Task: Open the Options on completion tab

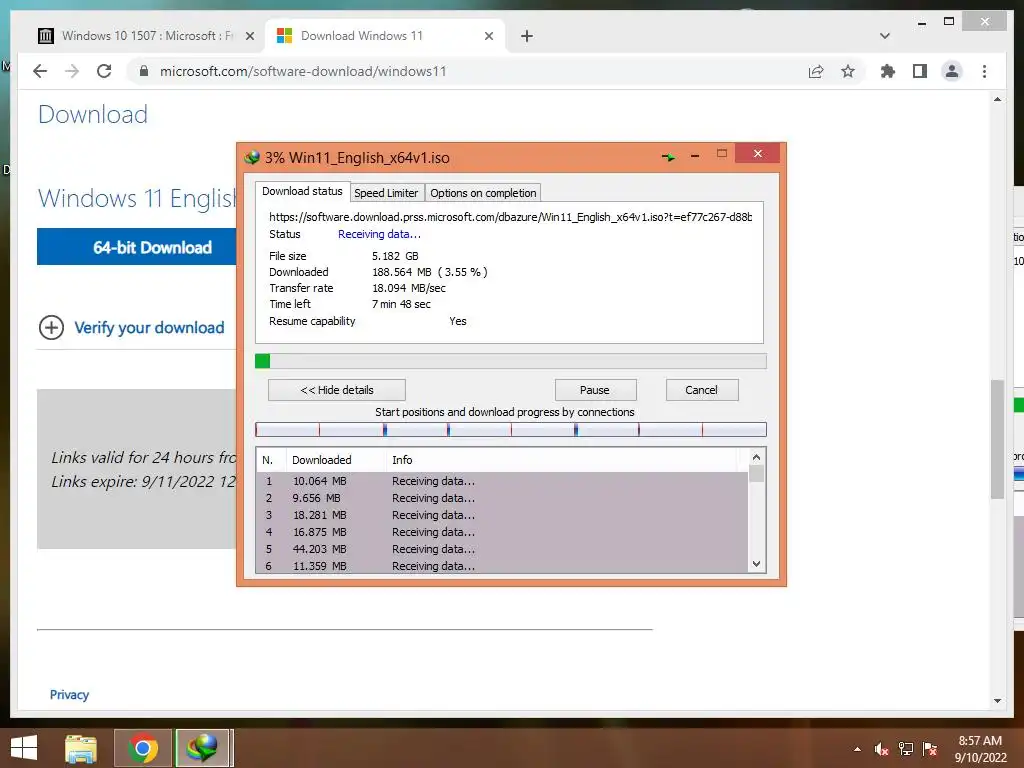Action: [x=483, y=193]
